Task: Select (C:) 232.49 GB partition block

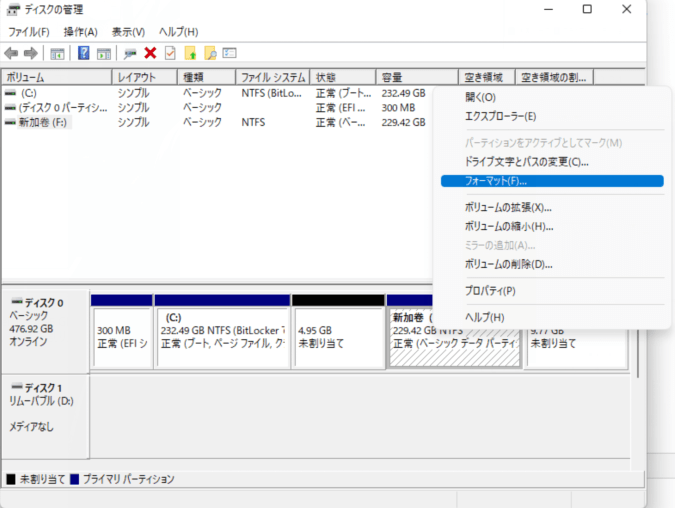Action: click(x=223, y=331)
